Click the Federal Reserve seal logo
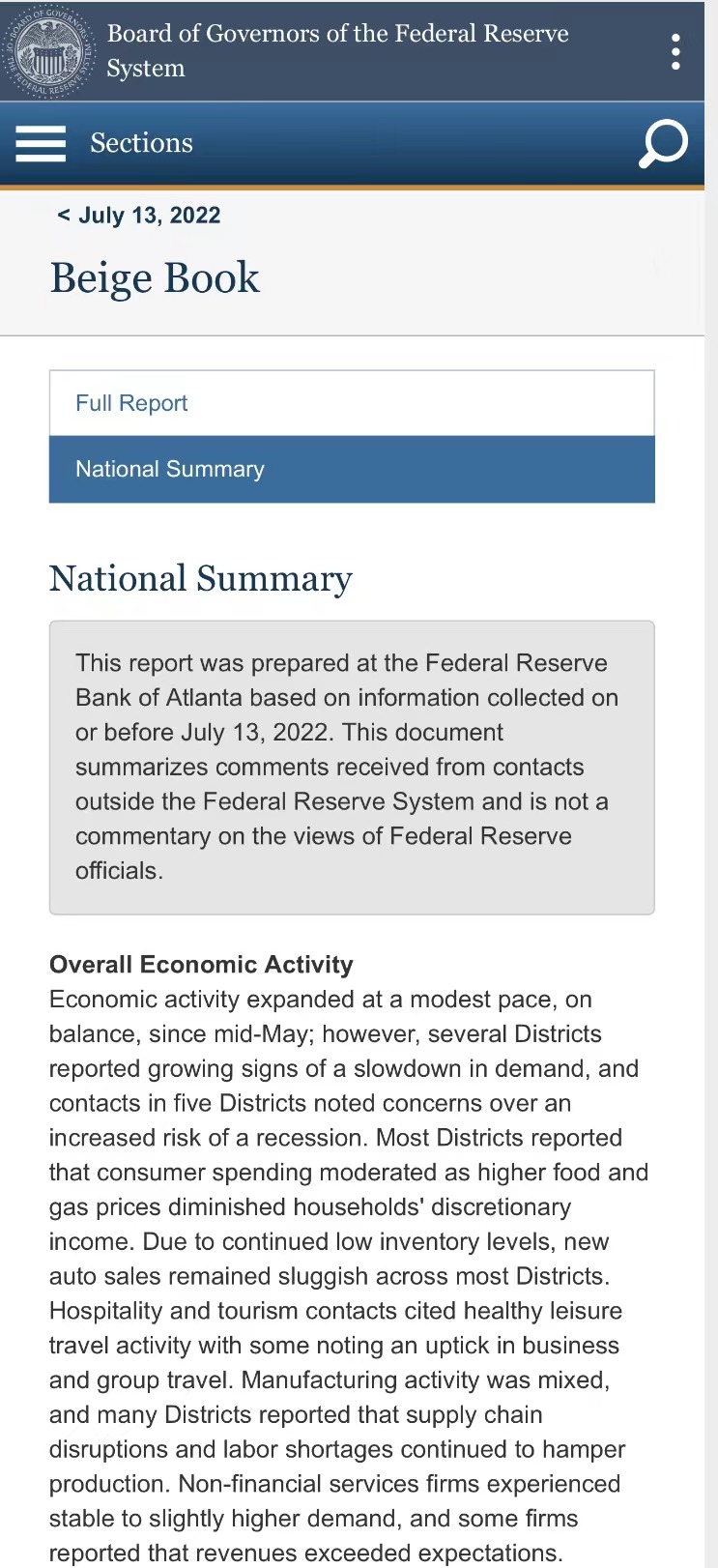718x1568 pixels. point(49,50)
